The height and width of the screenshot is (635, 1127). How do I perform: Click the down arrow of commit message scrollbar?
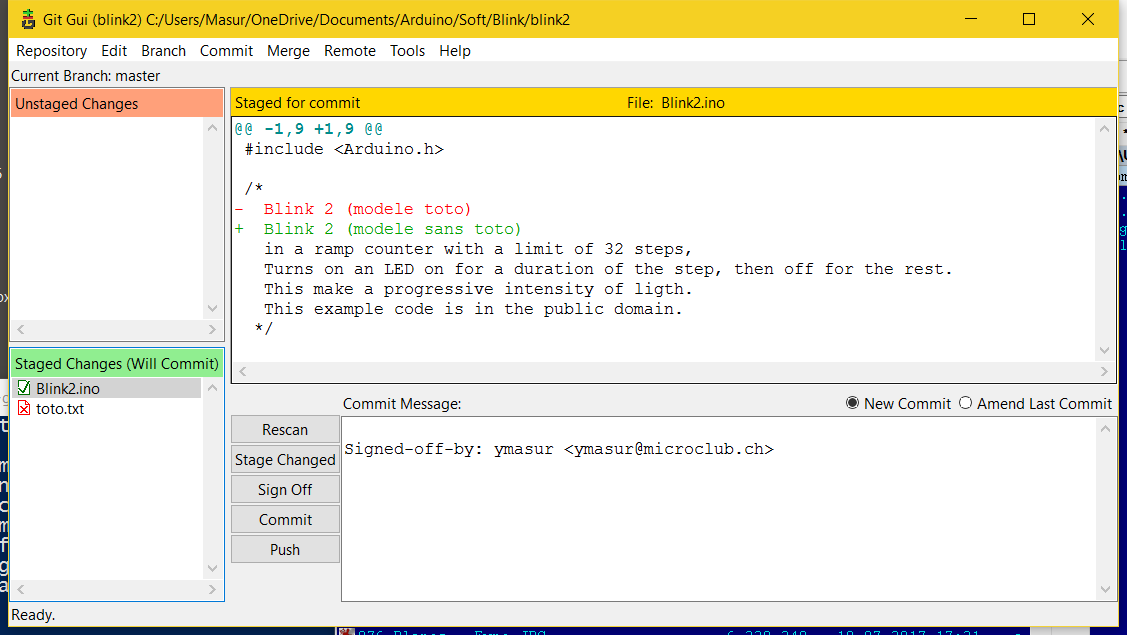(x=1105, y=590)
